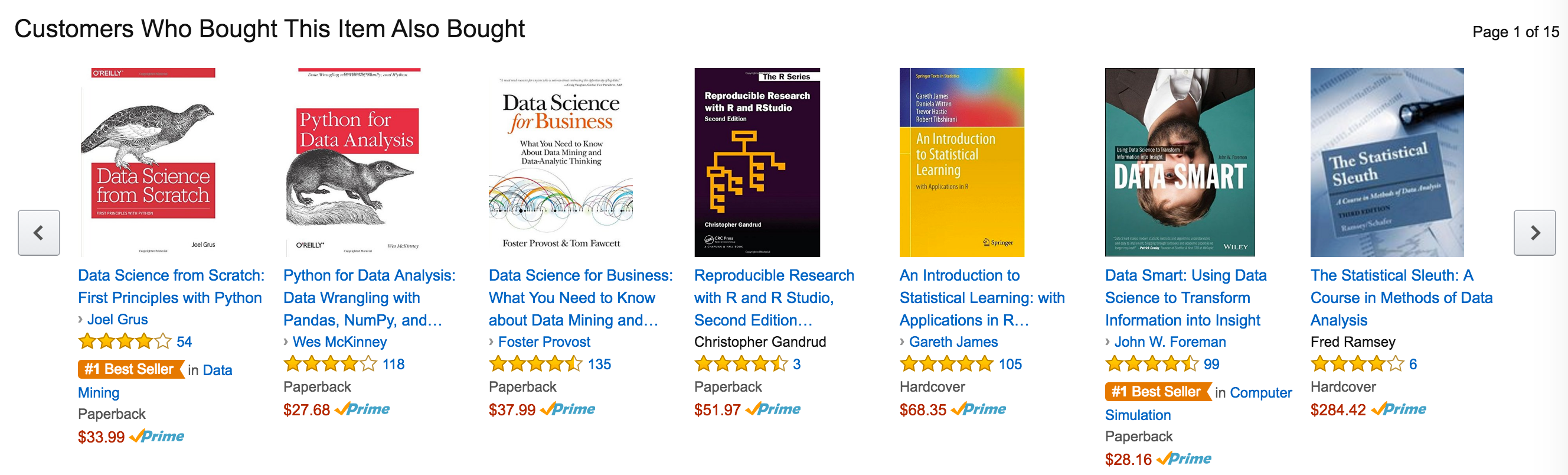Open Computer Simulation category link

tap(1137, 415)
